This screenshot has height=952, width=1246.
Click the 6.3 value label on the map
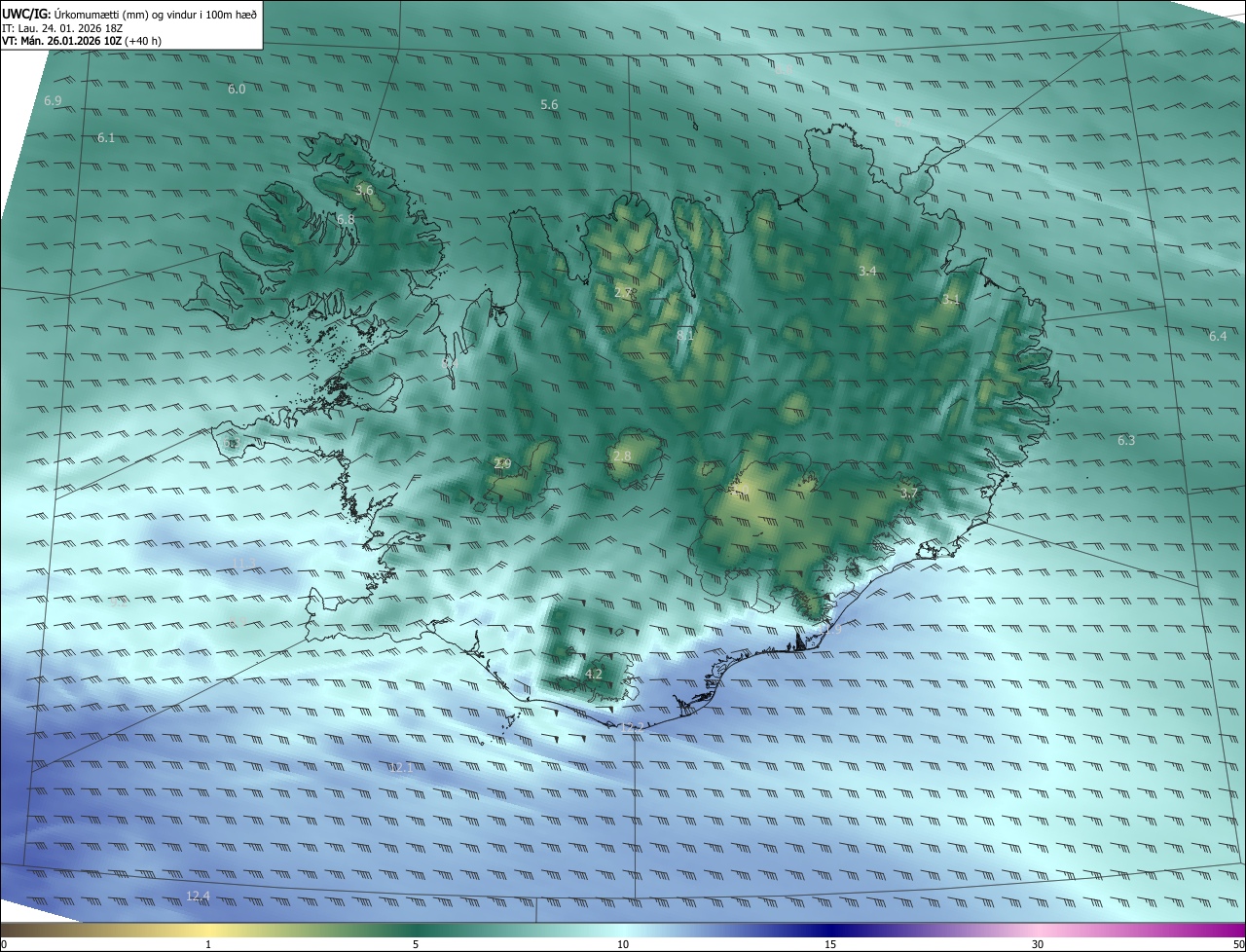coord(1126,441)
